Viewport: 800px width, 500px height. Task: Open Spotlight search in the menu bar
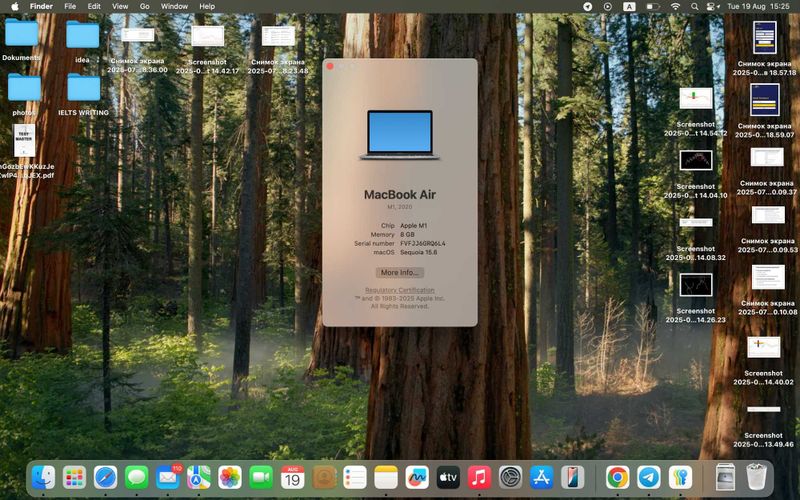coord(694,7)
